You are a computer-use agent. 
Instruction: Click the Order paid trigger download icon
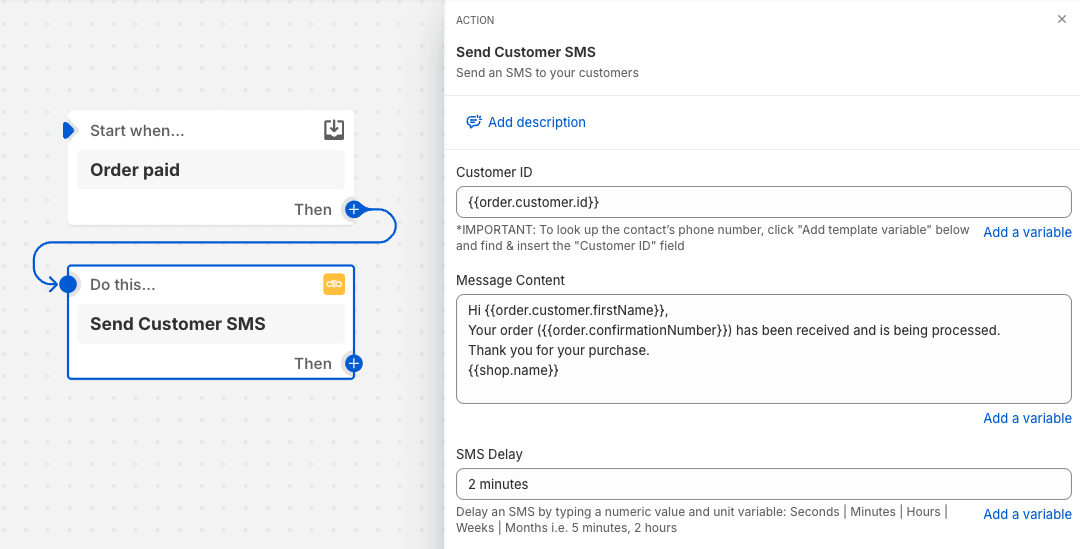[x=334, y=130]
